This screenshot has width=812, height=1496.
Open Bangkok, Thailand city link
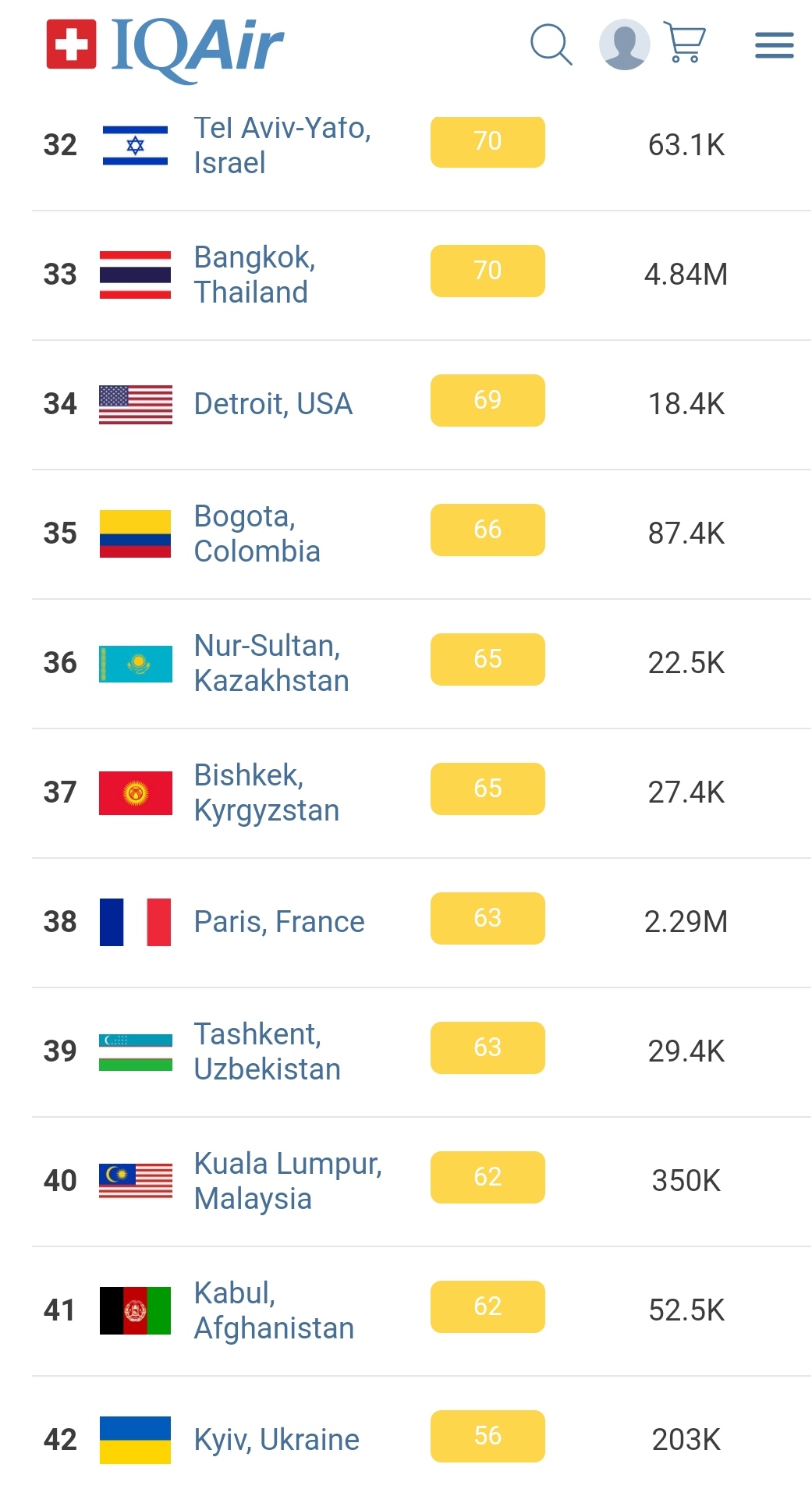[254, 275]
